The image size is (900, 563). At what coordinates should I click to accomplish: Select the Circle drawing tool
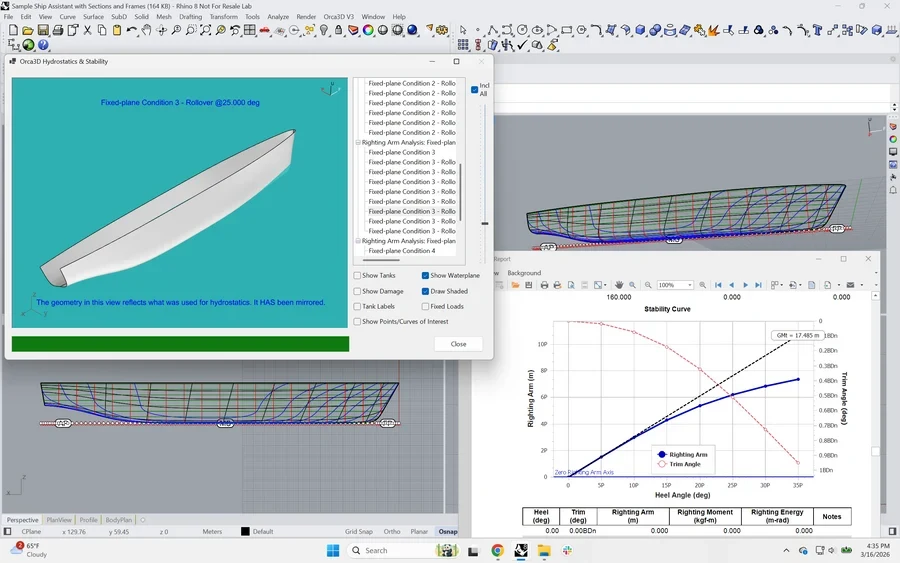click(522, 30)
